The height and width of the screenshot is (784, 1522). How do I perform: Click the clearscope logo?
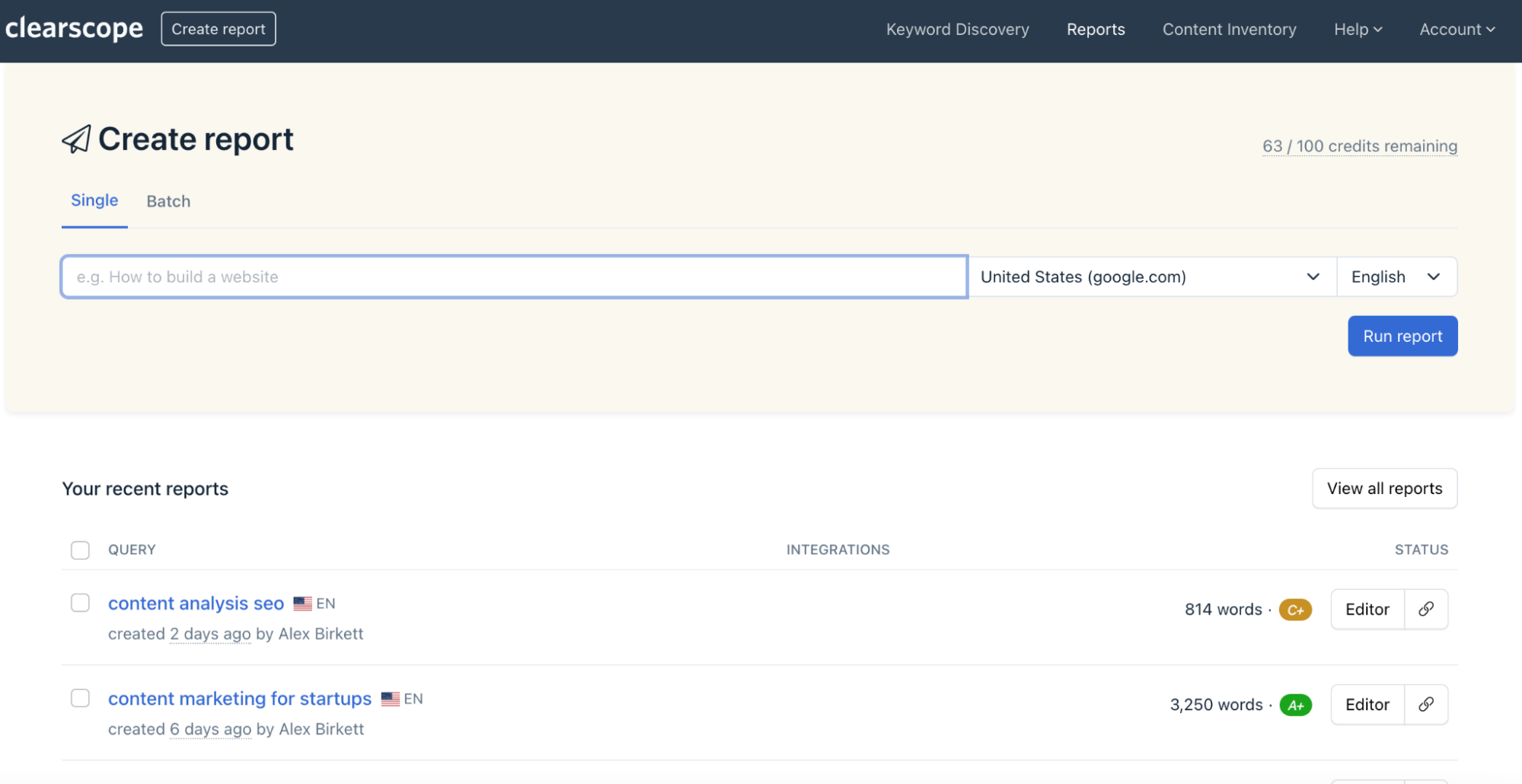(x=74, y=28)
